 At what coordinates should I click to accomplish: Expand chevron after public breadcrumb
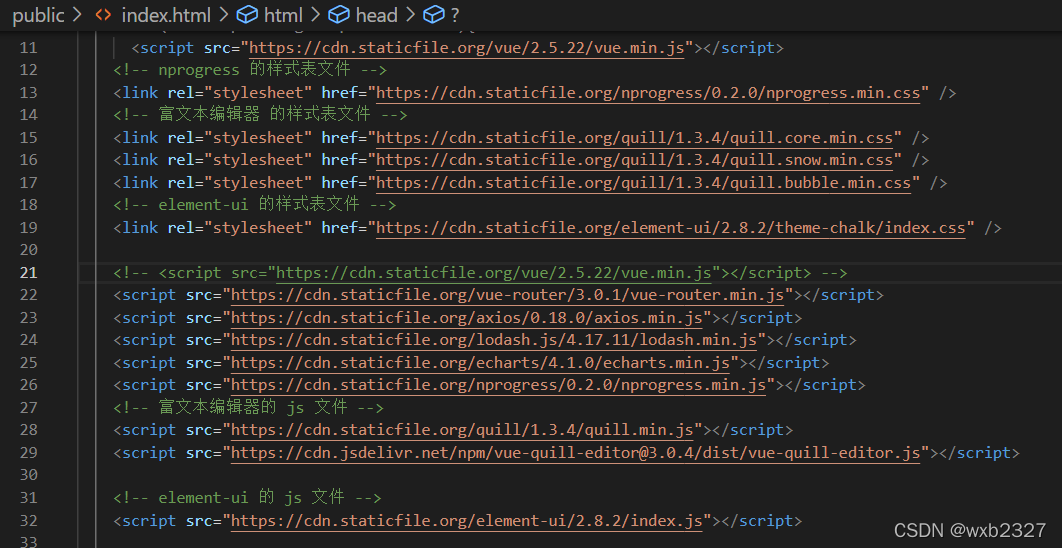pyautogui.click(x=77, y=15)
